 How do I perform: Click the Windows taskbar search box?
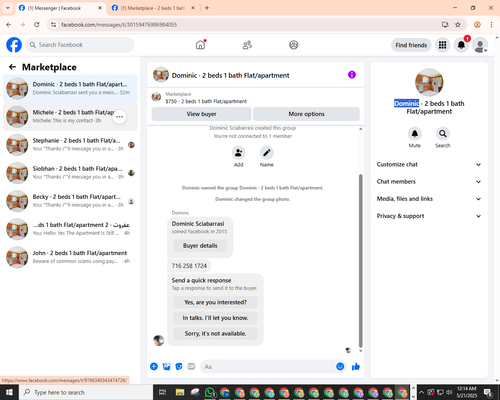point(86,392)
